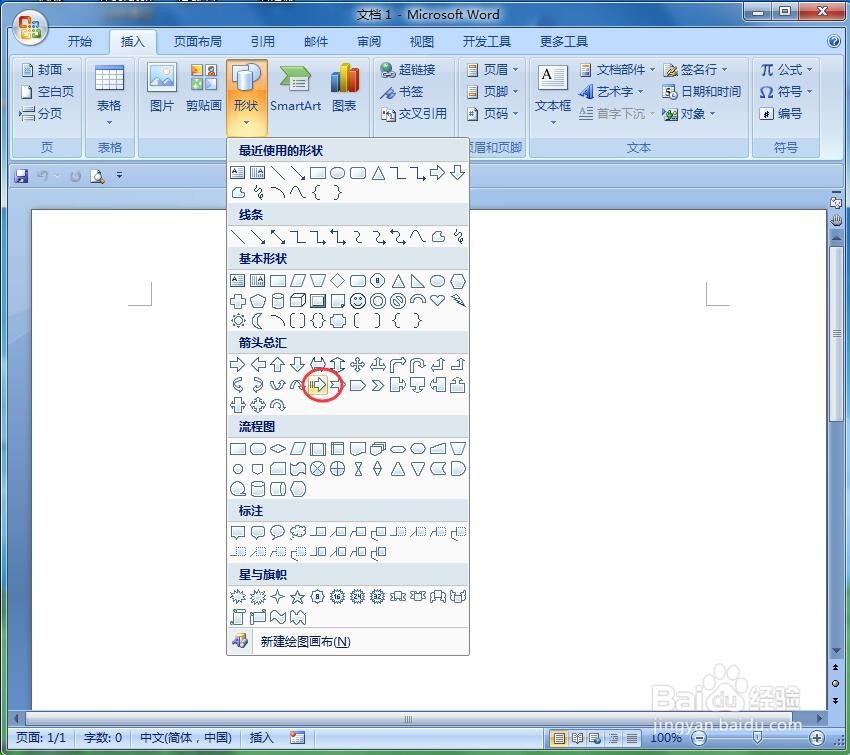Pick the flowchart collate hourglass shape
Screen dimensions: 850x755
[x=358, y=469]
